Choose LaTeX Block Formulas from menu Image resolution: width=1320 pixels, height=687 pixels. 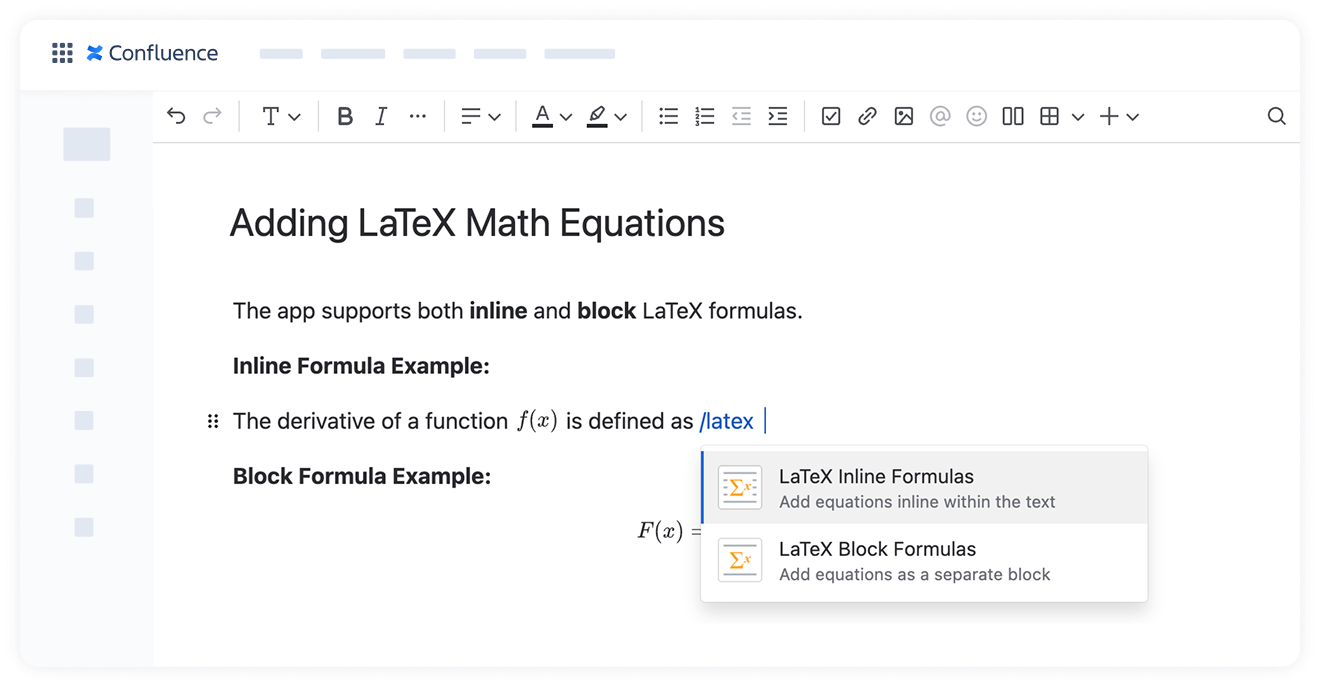pos(925,561)
